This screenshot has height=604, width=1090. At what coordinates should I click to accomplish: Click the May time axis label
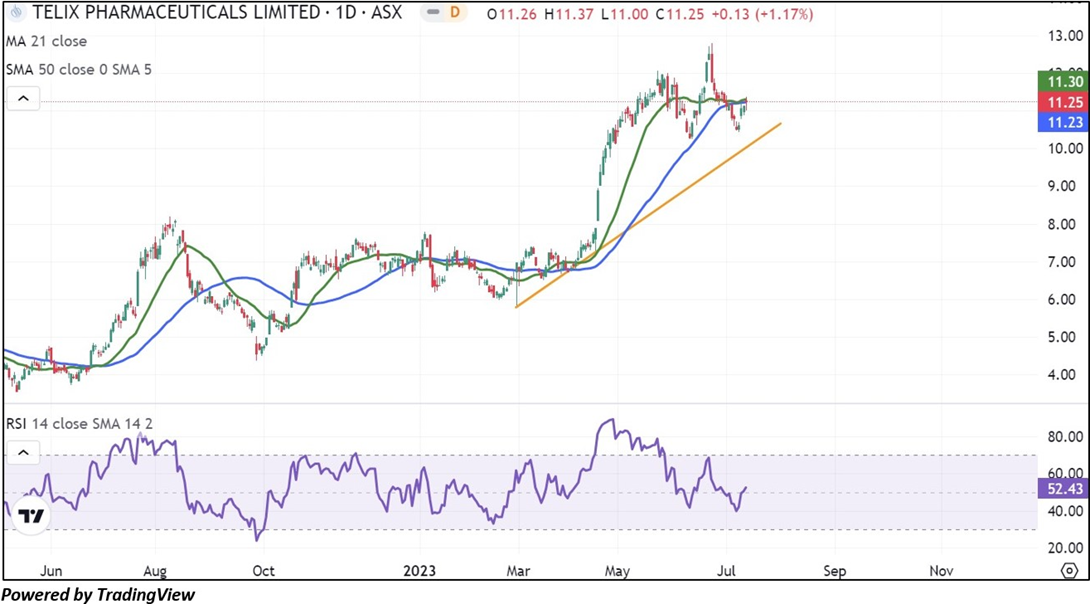[617, 571]
